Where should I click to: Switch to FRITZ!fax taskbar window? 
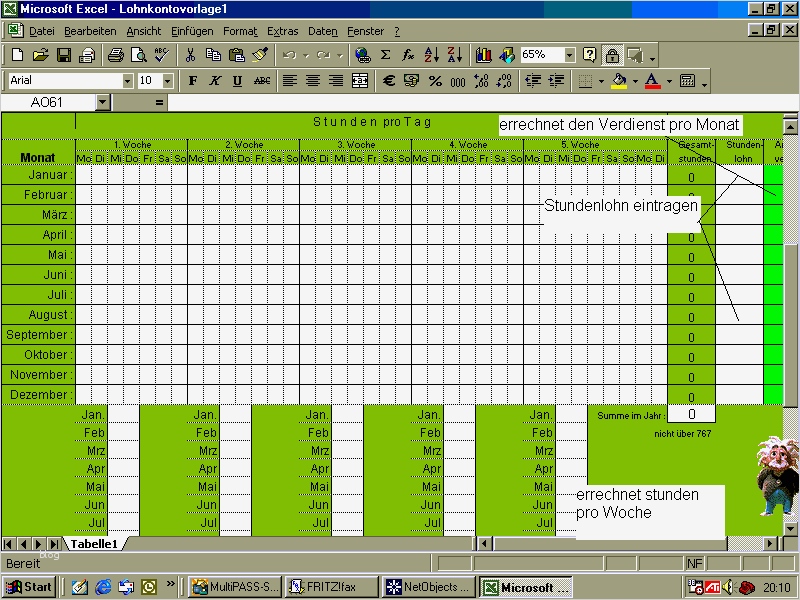[332, 587]
